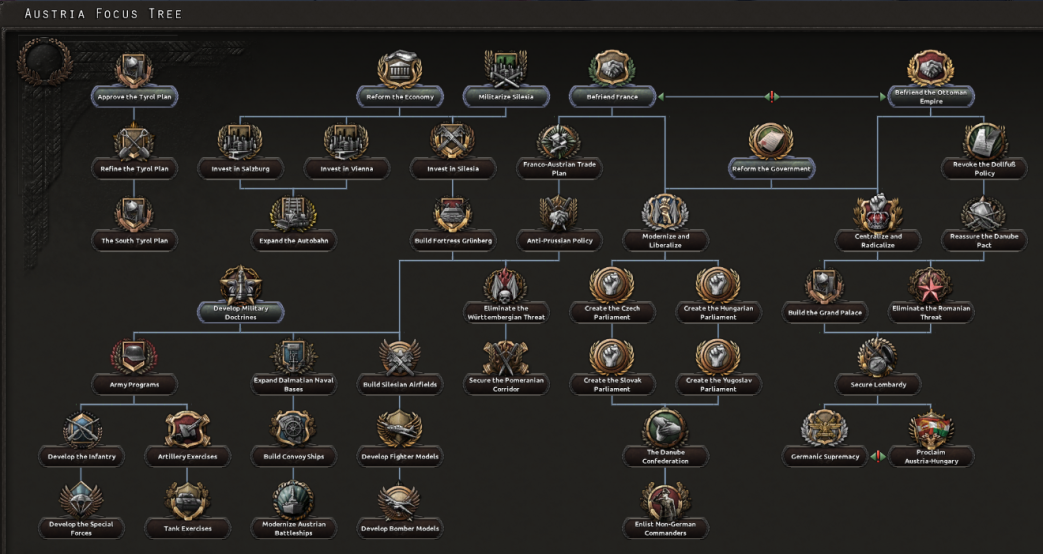The height and width of the screenshot is (554, 1043).
Task: Click the laurel wreath emblem in top-left corner
Action: click(x=44, y=62)
